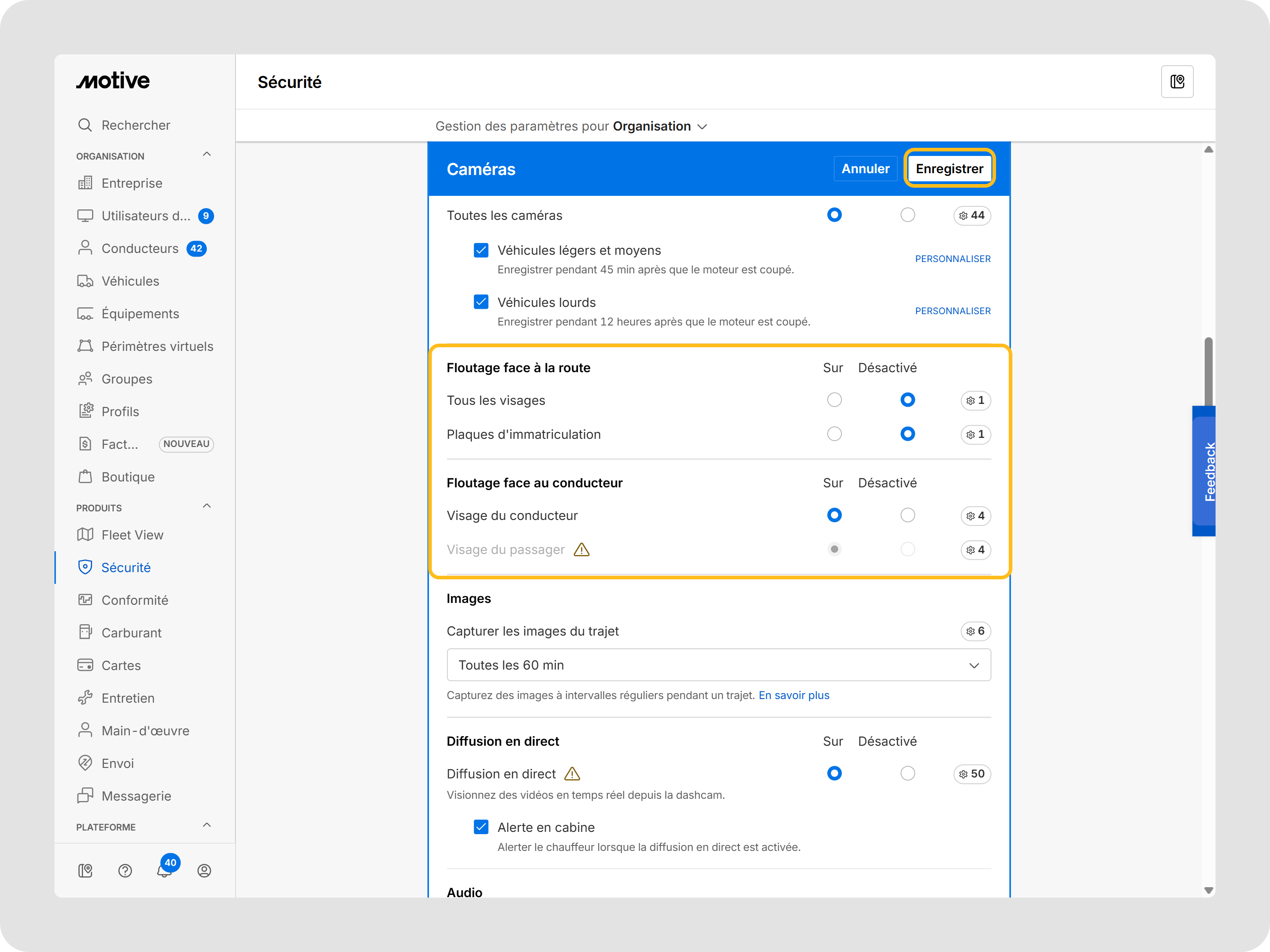
Task: Set Tous les visages blur to Sur
Action: click(834, 400)
